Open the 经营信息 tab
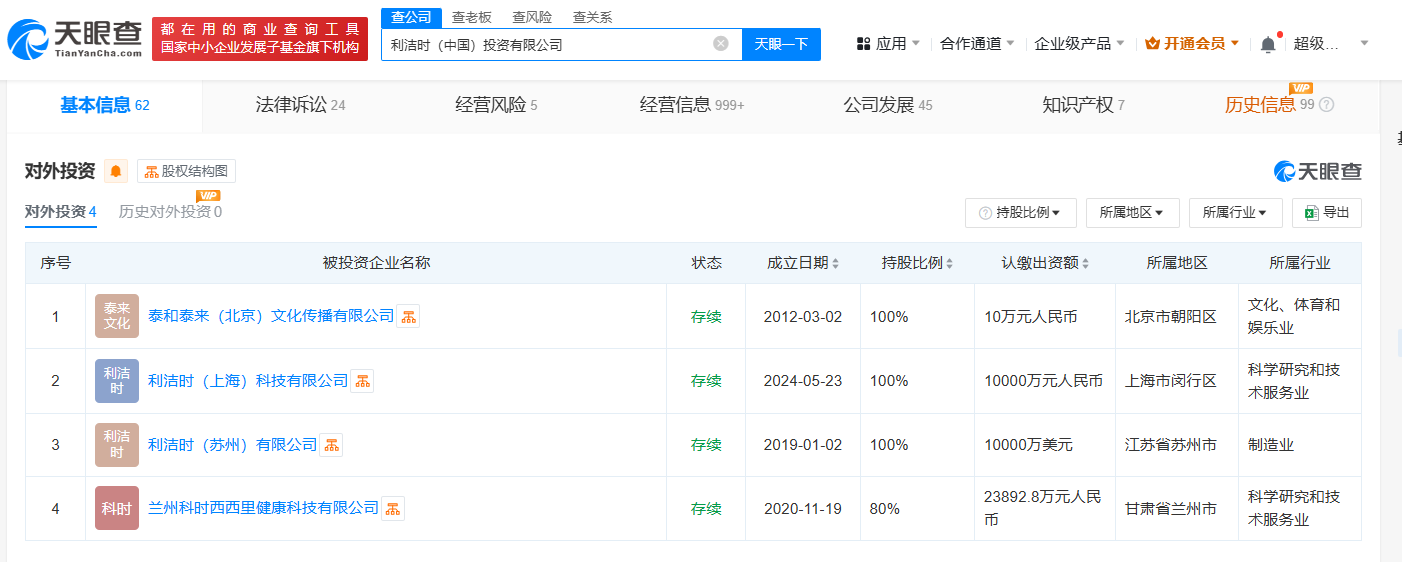Viewport: 1402px width, 562px height. (692, 105)
